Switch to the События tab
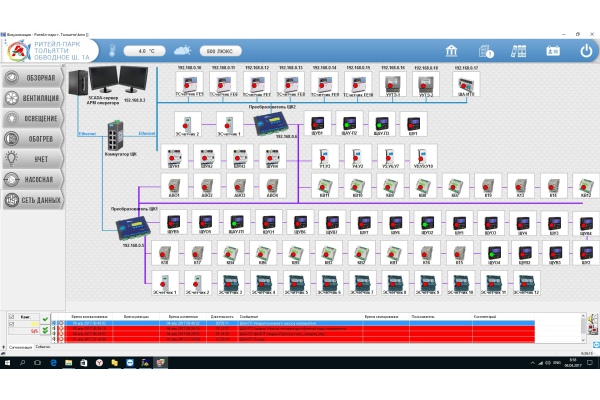The width and height of the screenshot is (600, 400). (41, 345)
